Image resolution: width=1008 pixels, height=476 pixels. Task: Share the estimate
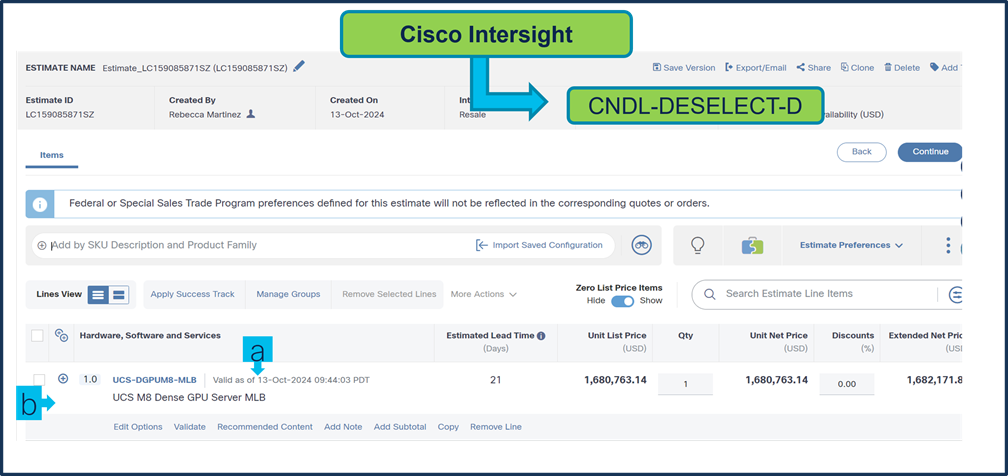click(x=813, y=68)
